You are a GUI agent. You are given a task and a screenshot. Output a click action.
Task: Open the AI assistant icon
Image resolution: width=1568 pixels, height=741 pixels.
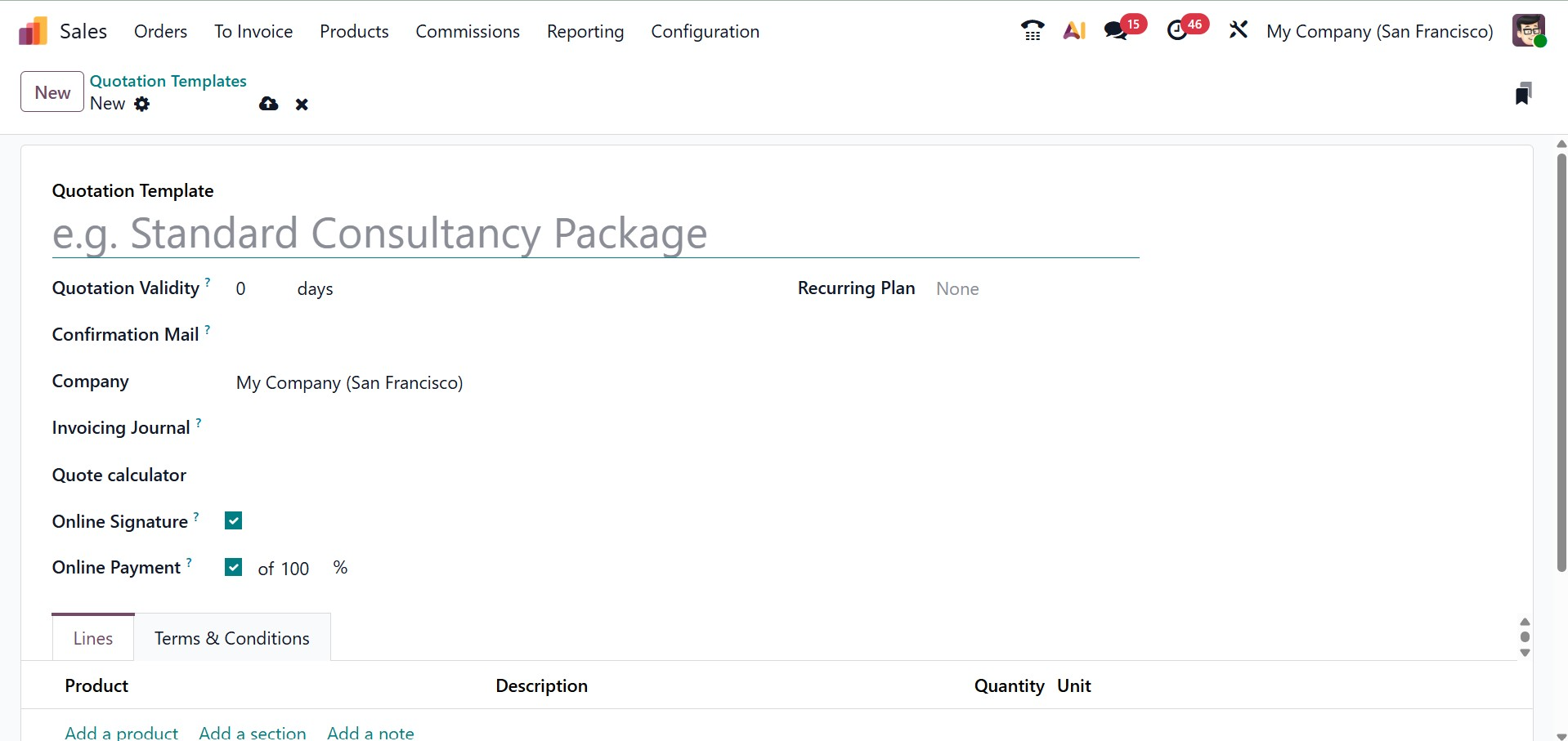[x=1074, y=31]
